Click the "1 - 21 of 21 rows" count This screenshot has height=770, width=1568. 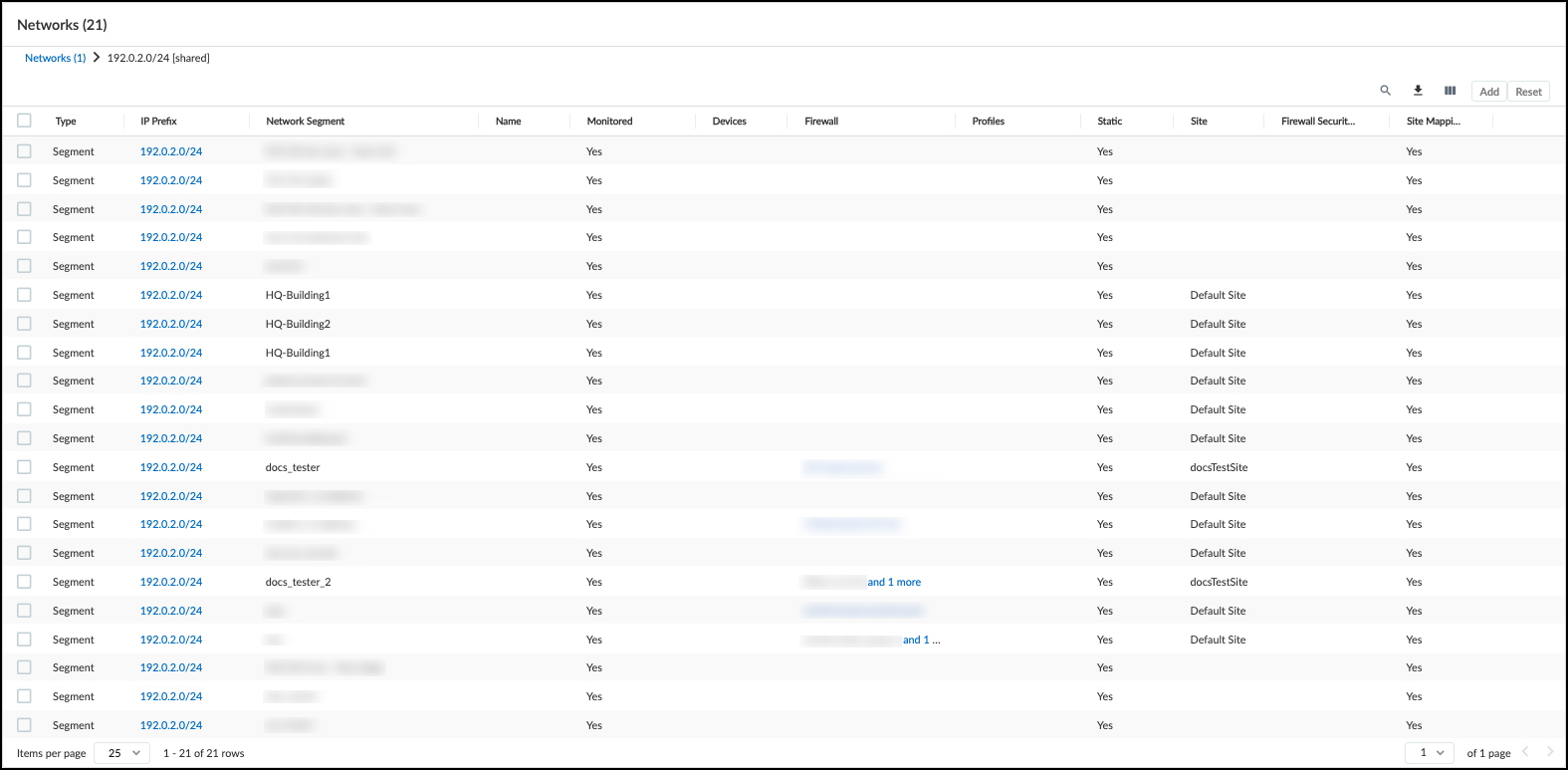point(203,753)
